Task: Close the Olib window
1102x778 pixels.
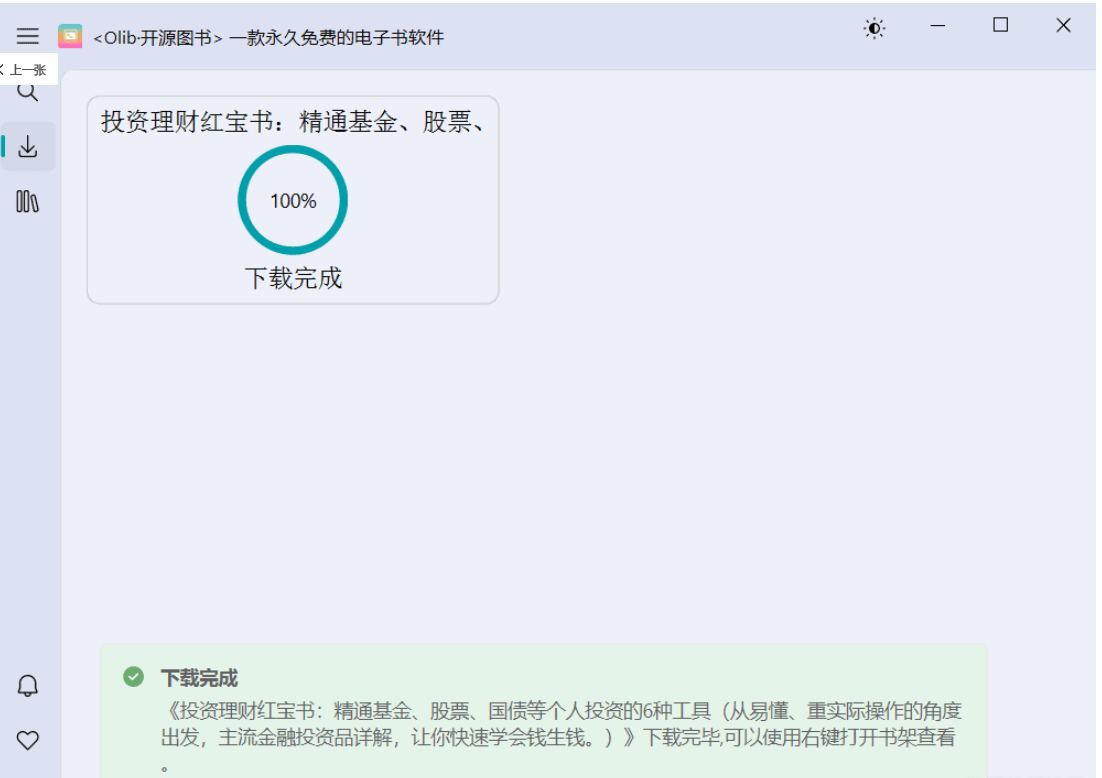Action: click(1063, 26)
